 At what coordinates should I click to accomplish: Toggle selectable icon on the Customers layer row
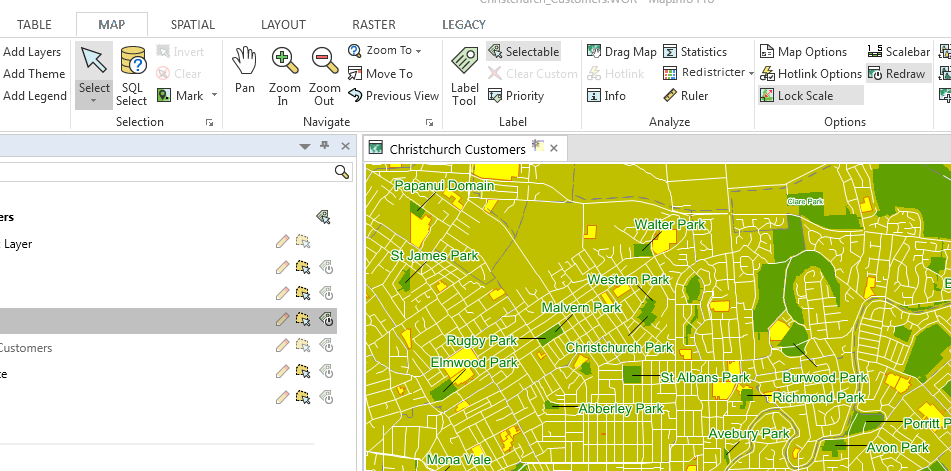303,346
